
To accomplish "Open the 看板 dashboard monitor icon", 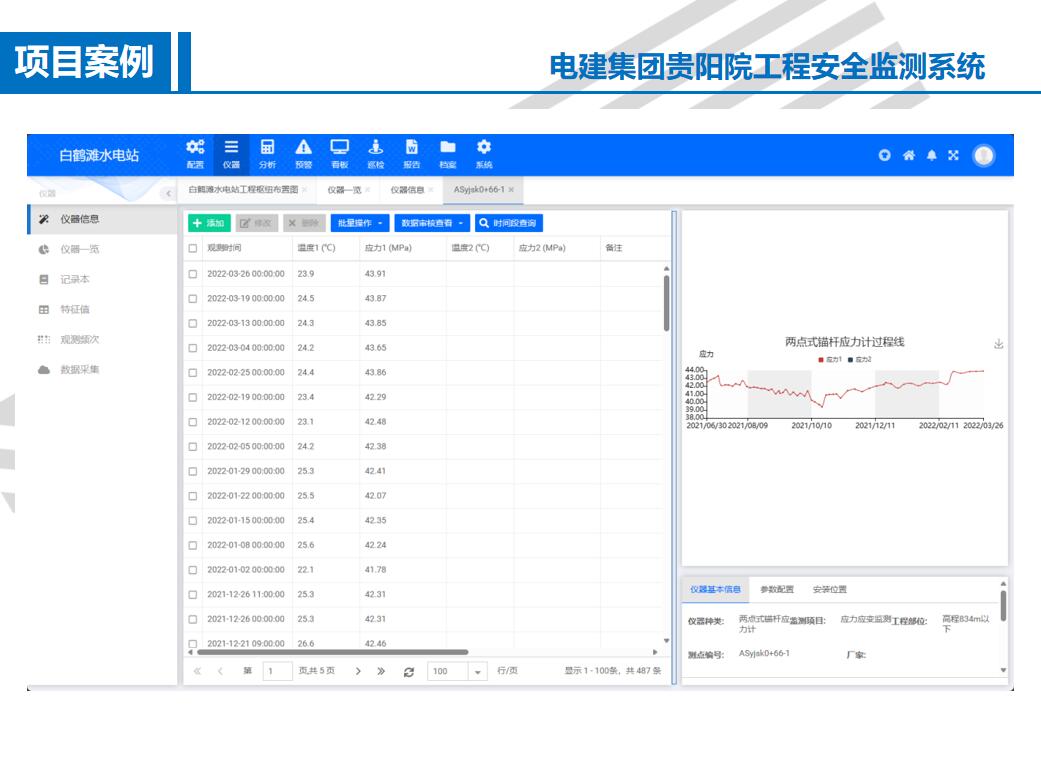I will (x=340, y=154).
